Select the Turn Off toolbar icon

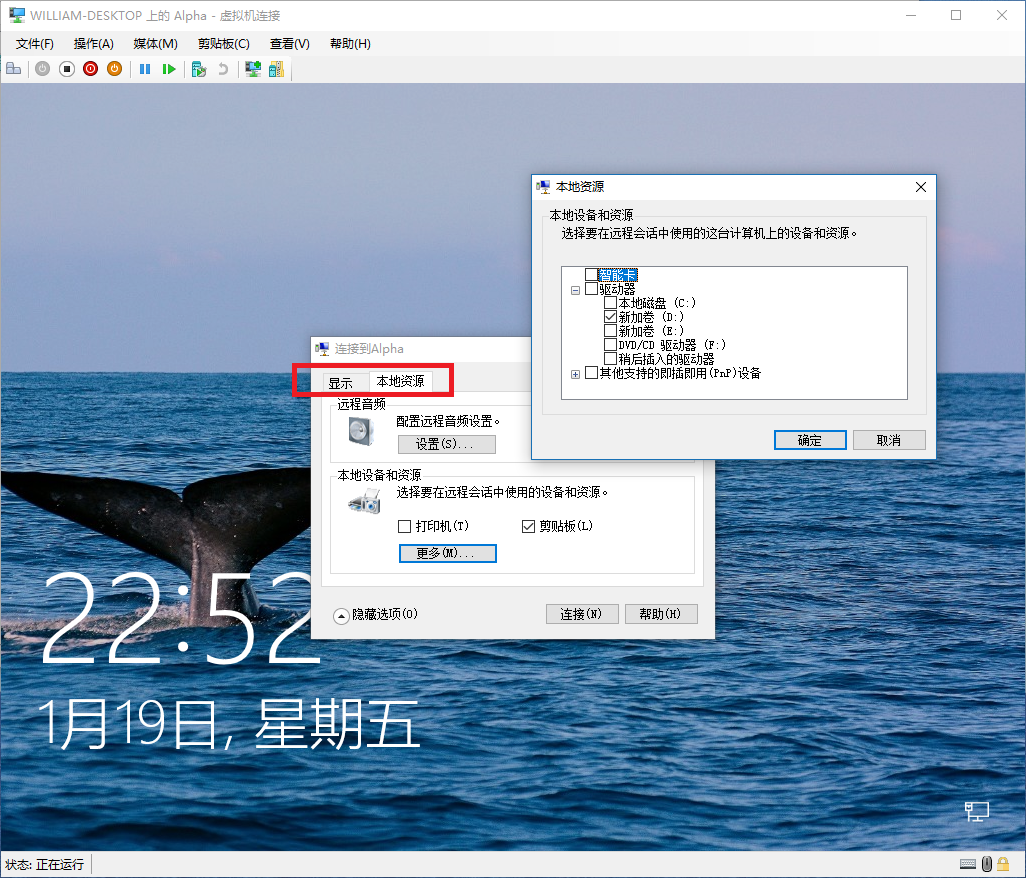(x=67, y=68)
